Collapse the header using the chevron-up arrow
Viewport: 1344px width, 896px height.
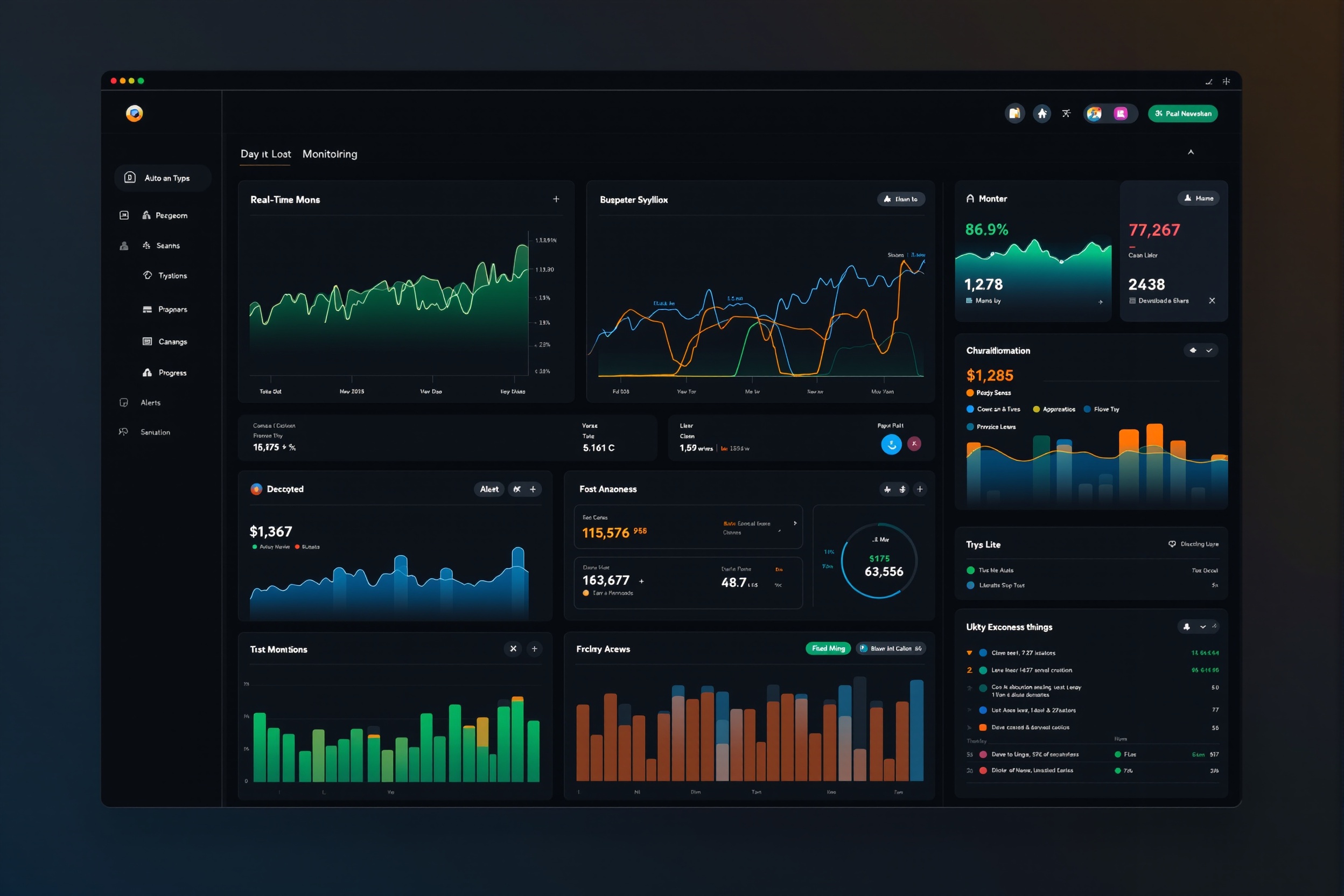(1191, 152)
